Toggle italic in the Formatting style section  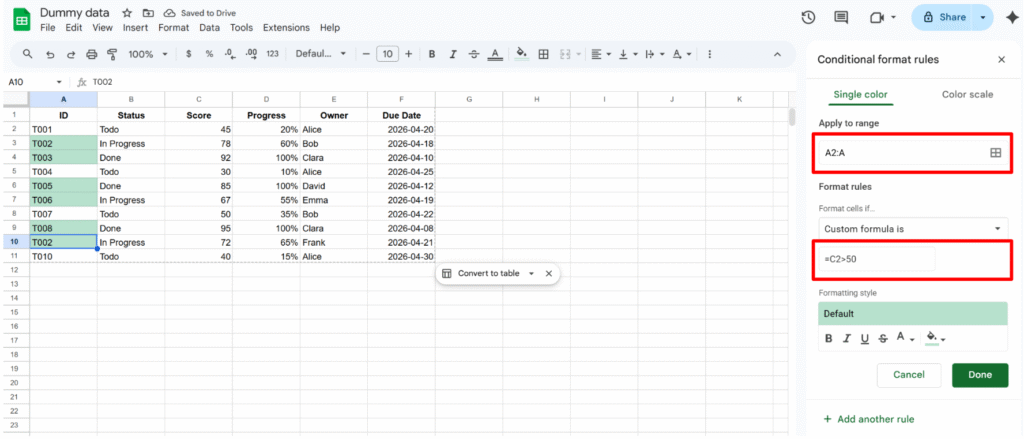[x=847, y=339]
